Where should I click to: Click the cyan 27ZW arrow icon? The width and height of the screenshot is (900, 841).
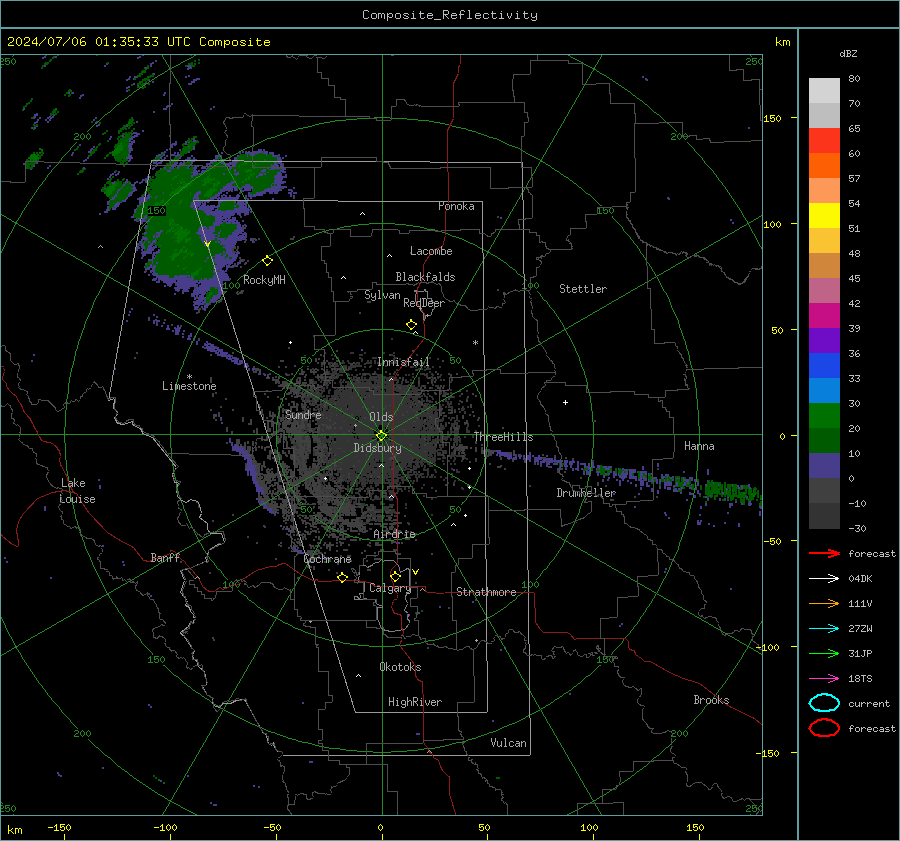pos(824,629)
